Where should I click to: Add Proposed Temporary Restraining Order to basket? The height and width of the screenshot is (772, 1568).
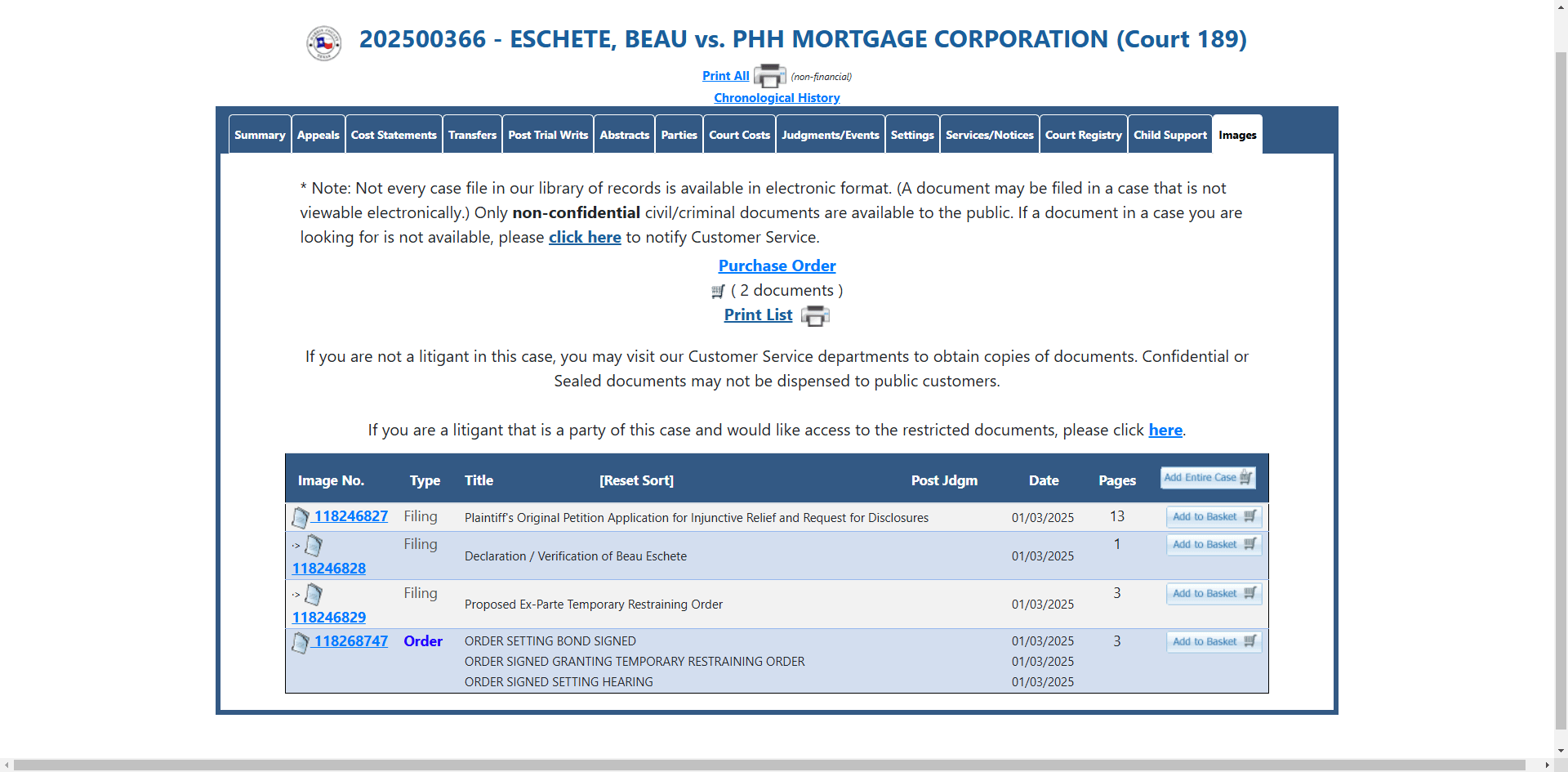(x=1214, y=593)
